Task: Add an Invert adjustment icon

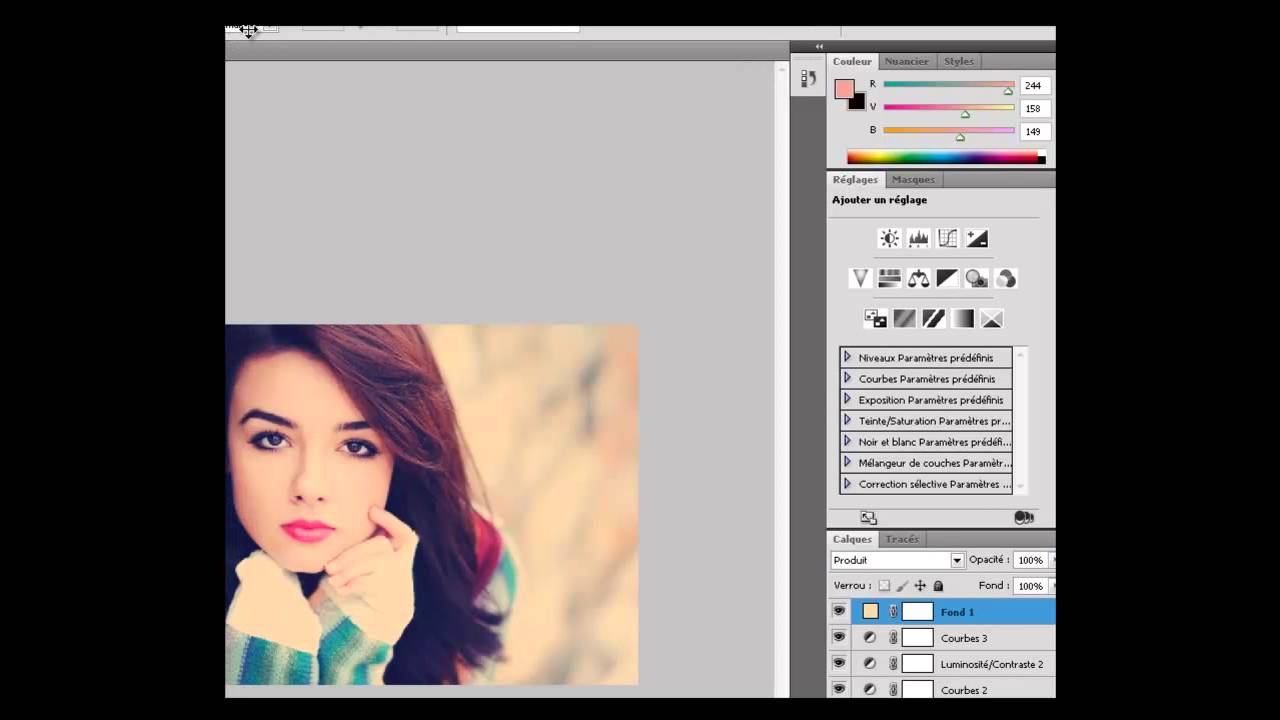Action: click(875, 318)
